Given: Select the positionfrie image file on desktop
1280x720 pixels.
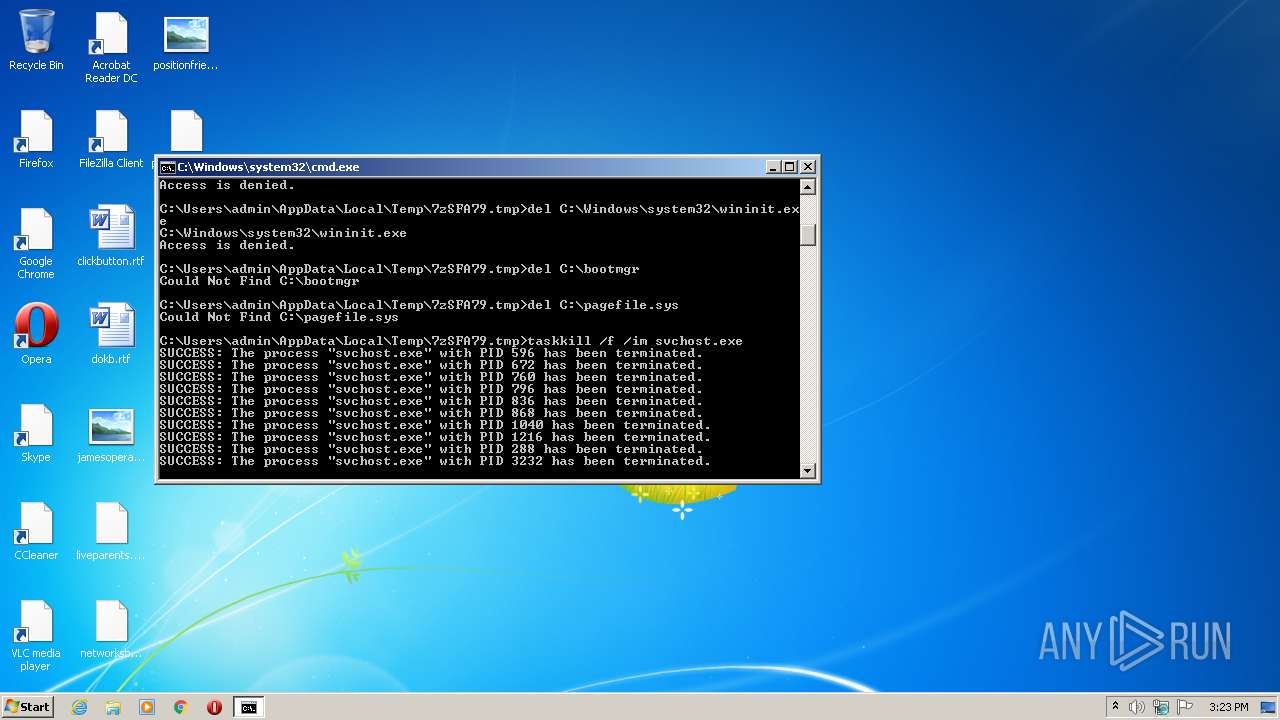Looking at the screenshot, I should click(186, 42).
